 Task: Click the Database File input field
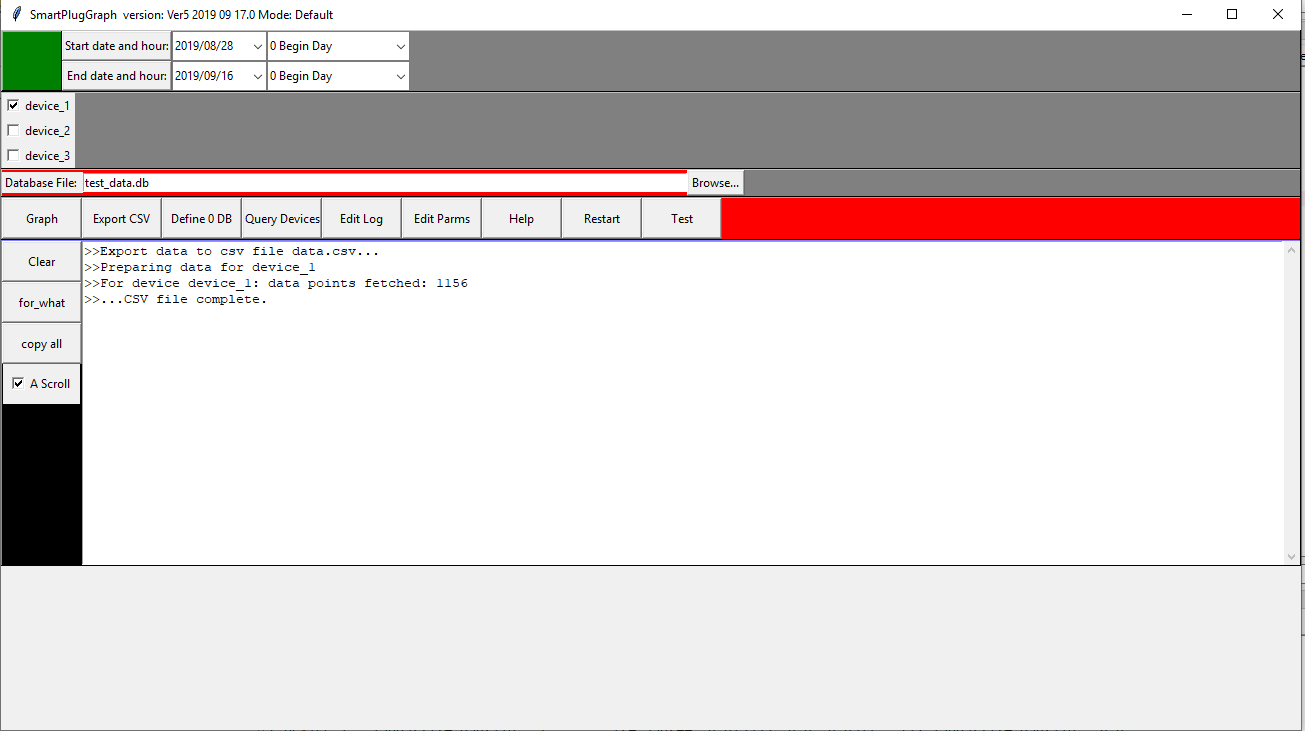point(384,183)
